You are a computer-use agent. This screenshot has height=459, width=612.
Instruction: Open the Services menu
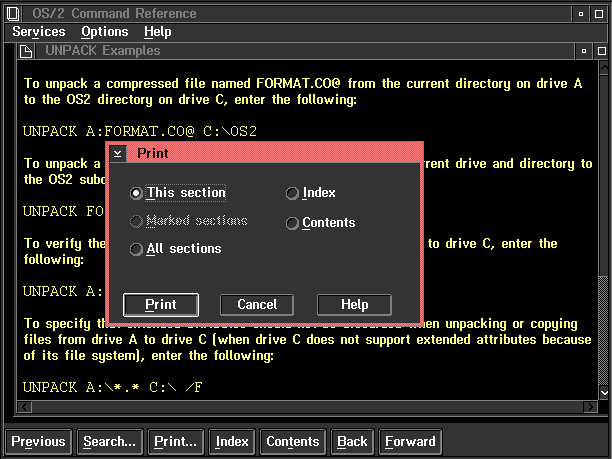tap(39, 32)
